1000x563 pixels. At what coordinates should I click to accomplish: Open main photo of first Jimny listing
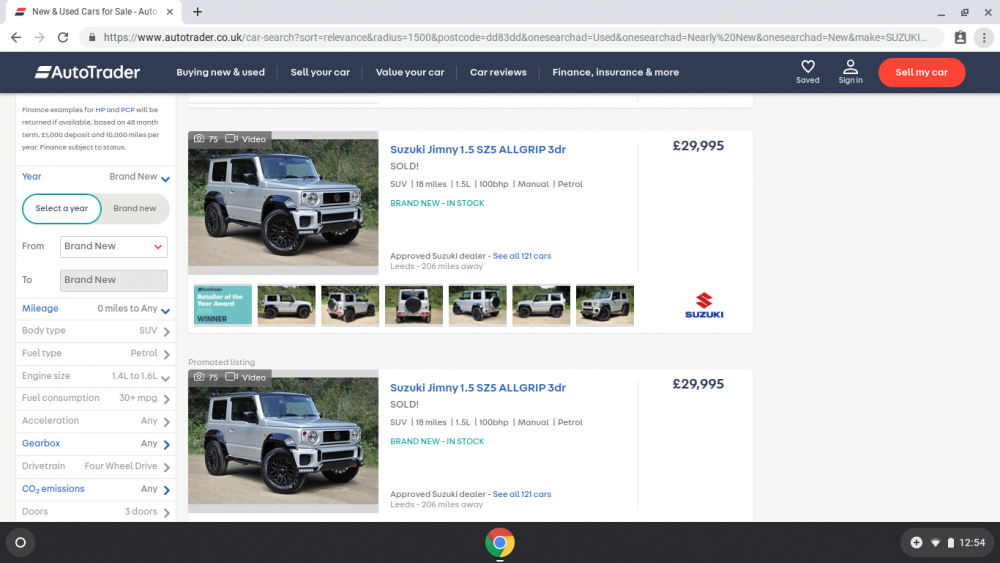(283, 203)
